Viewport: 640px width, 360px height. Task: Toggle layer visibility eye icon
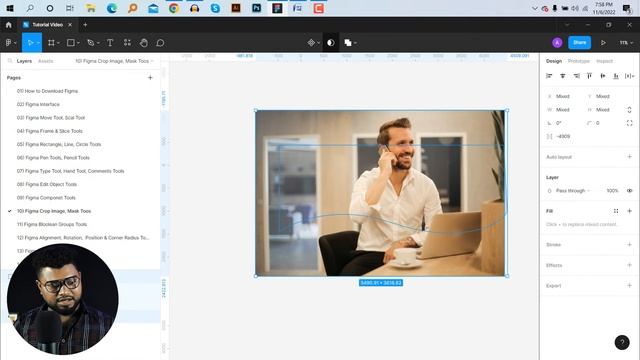629,191
